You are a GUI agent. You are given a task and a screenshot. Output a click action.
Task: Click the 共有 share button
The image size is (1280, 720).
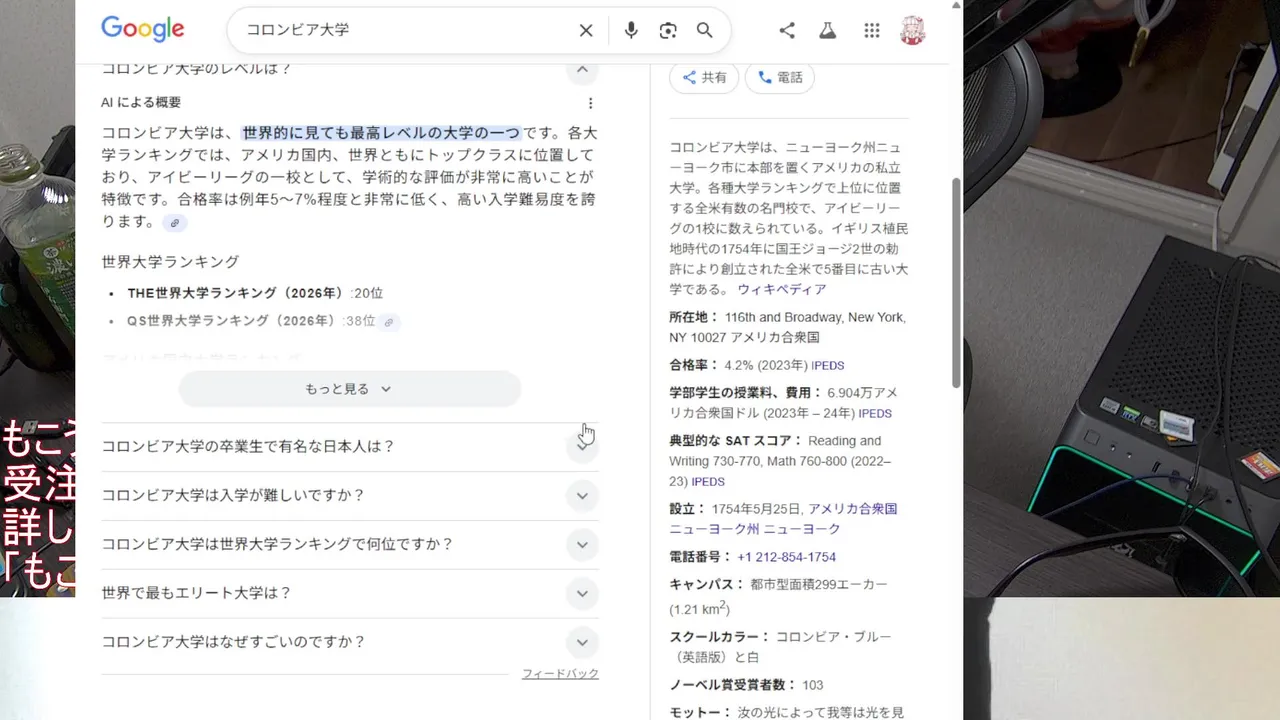click(x=705, y=77)
